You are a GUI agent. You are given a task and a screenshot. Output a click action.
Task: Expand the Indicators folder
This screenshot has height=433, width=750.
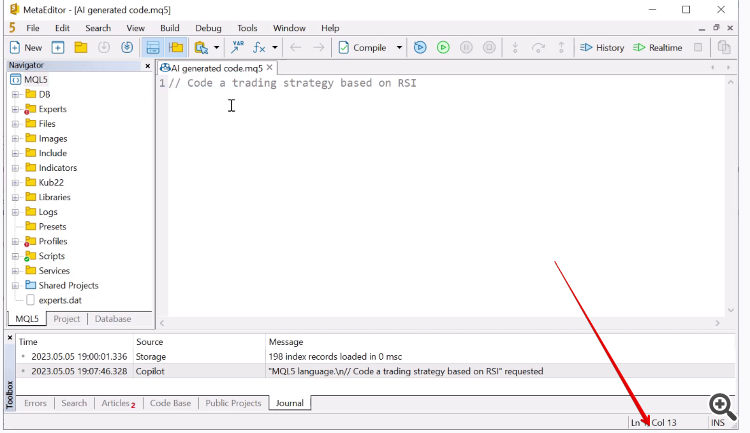click(15, 168)
